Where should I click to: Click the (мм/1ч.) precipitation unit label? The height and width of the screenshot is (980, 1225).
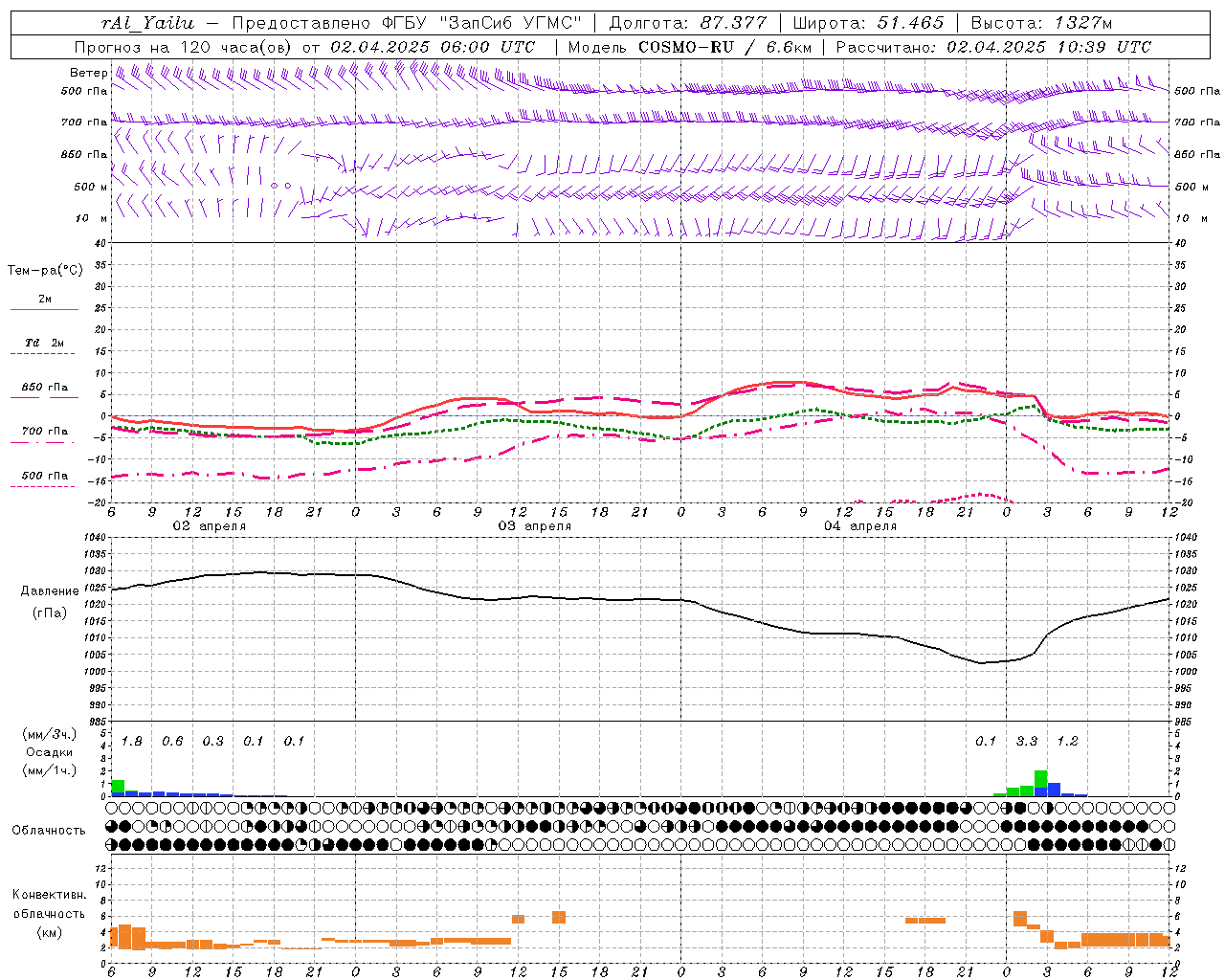(x=49, y=770)
